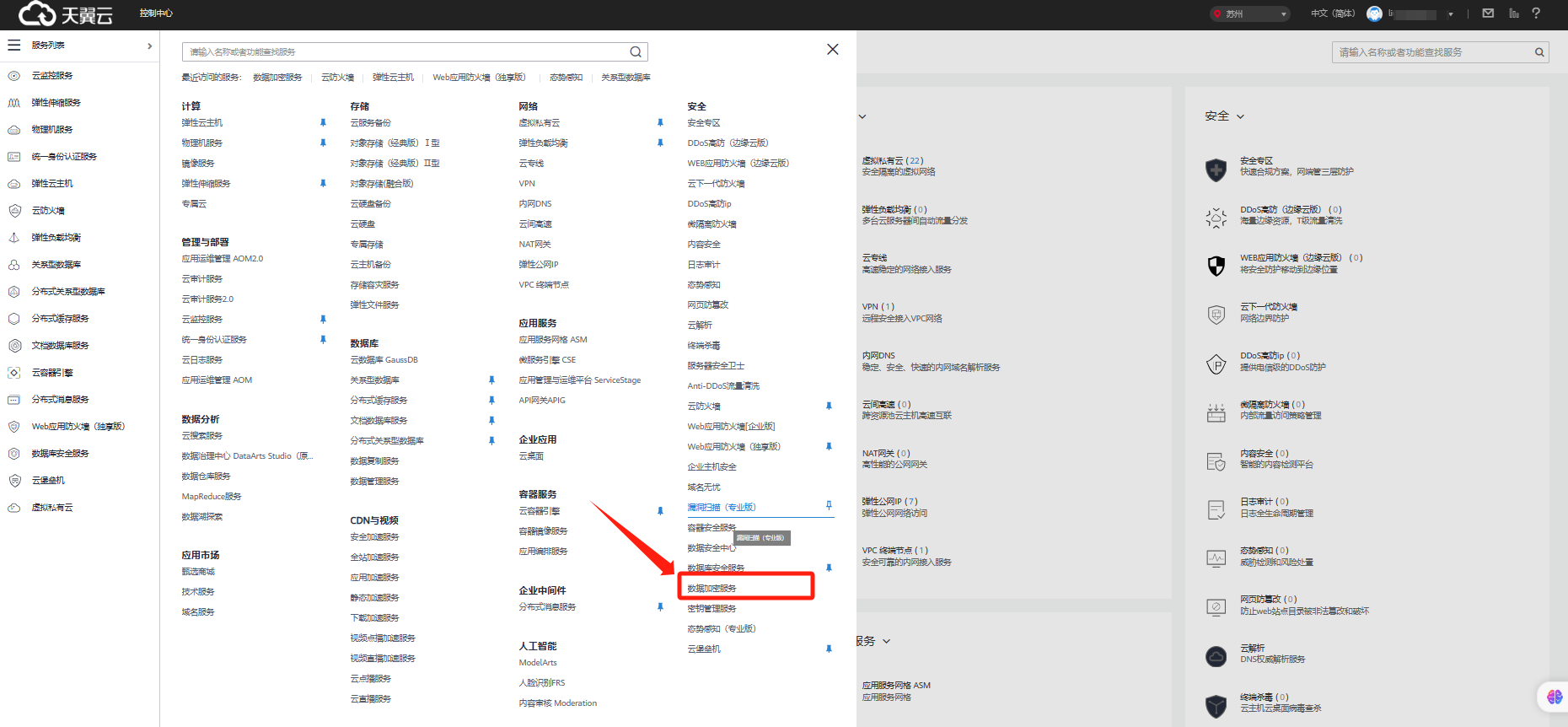Close the service list menu with the X
Screen dimensions: 1568x727
tap(833, 50)
